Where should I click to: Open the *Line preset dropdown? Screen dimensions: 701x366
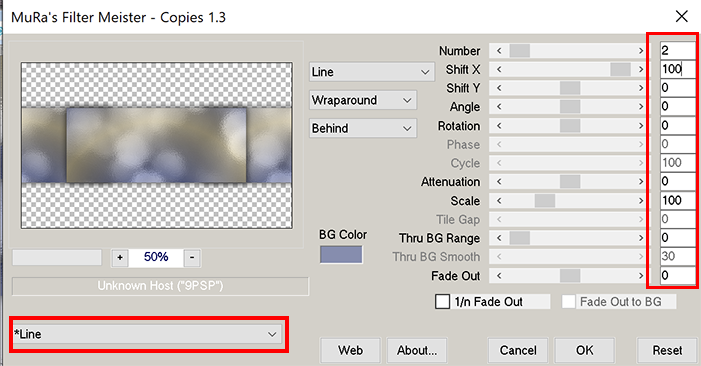click(147, 334)
